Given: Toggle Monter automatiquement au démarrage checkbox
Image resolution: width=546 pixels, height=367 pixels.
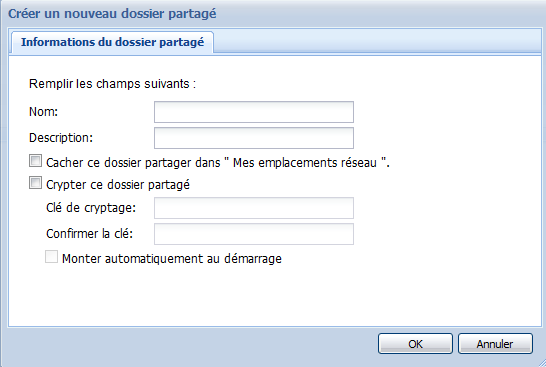Looking at the screenshot, I should tap(52, 257).
